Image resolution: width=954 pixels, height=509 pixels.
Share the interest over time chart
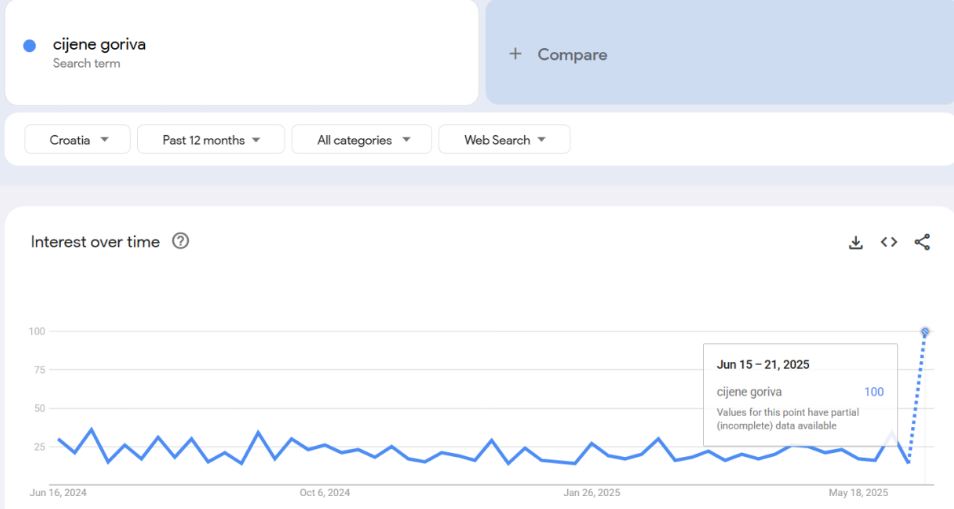[x=922, y=242]
